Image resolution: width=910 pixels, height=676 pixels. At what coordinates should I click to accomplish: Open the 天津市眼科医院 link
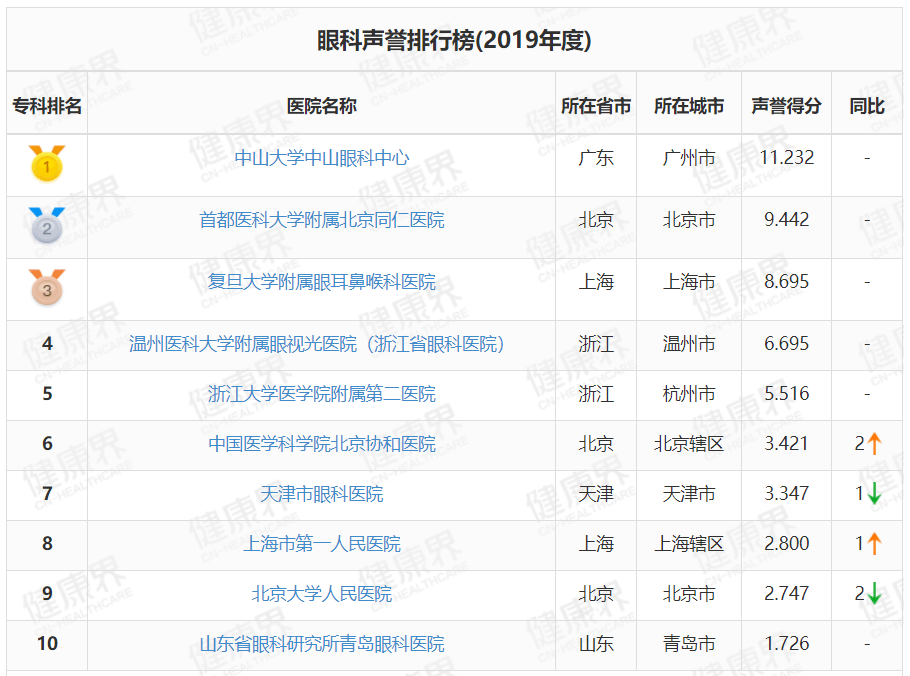[x=321, y=494]
